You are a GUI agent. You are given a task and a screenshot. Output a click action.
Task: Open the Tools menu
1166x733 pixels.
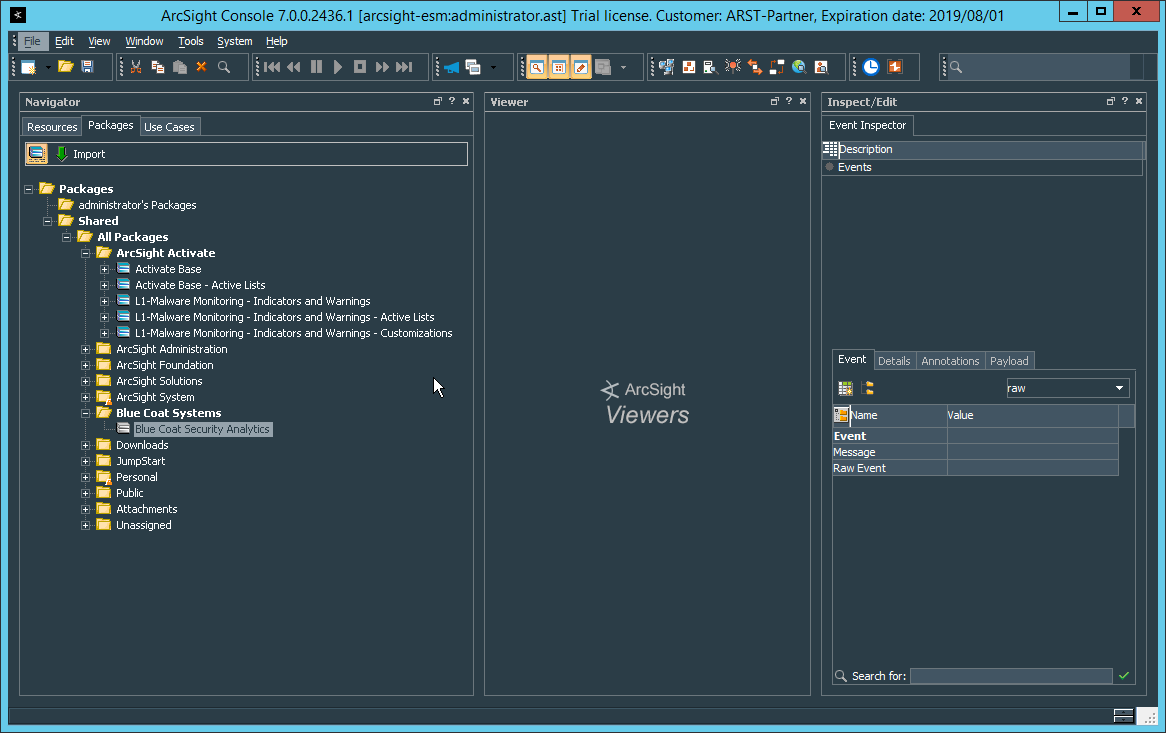click(190, 41)
